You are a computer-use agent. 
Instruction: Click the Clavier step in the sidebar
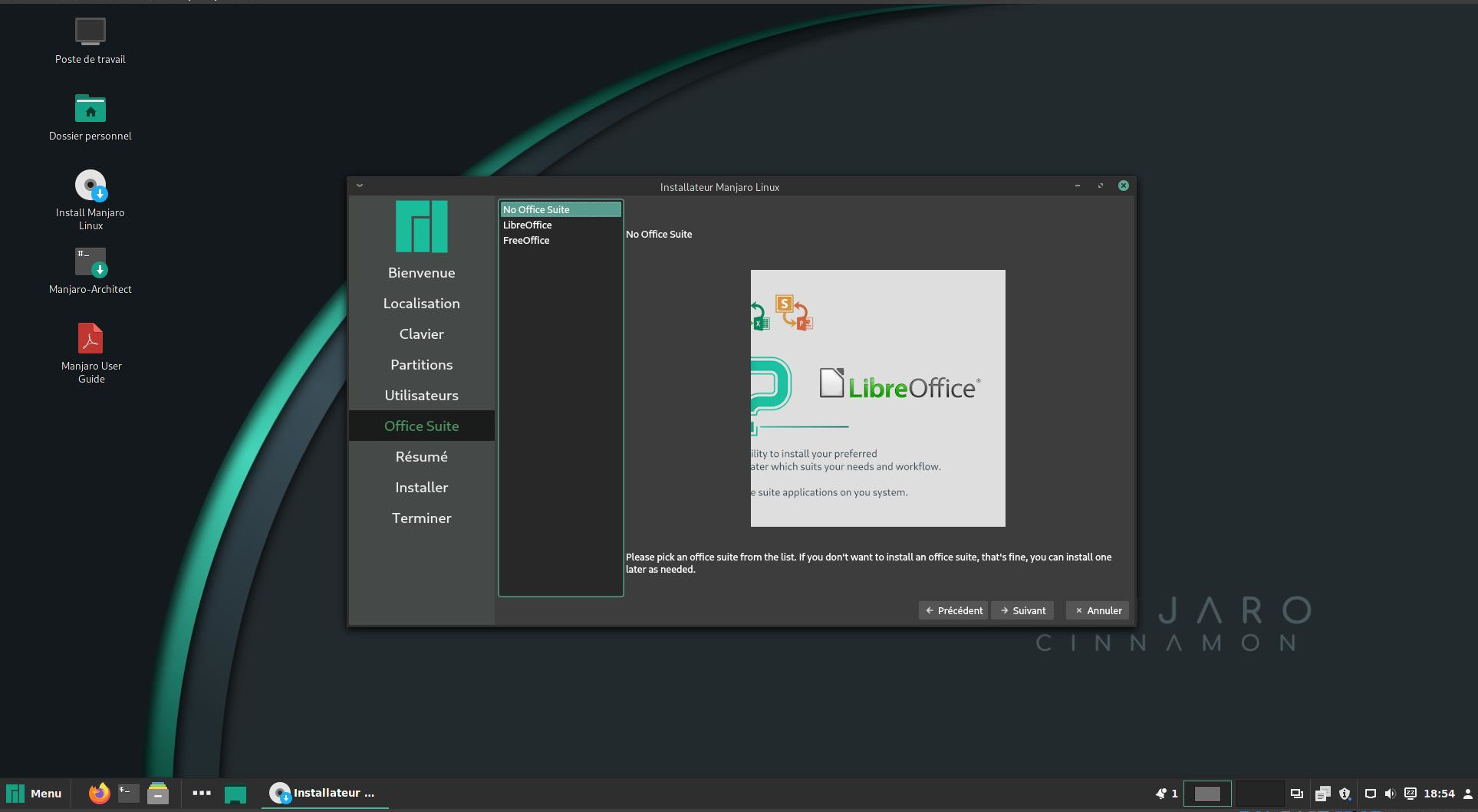coord(422,334)
